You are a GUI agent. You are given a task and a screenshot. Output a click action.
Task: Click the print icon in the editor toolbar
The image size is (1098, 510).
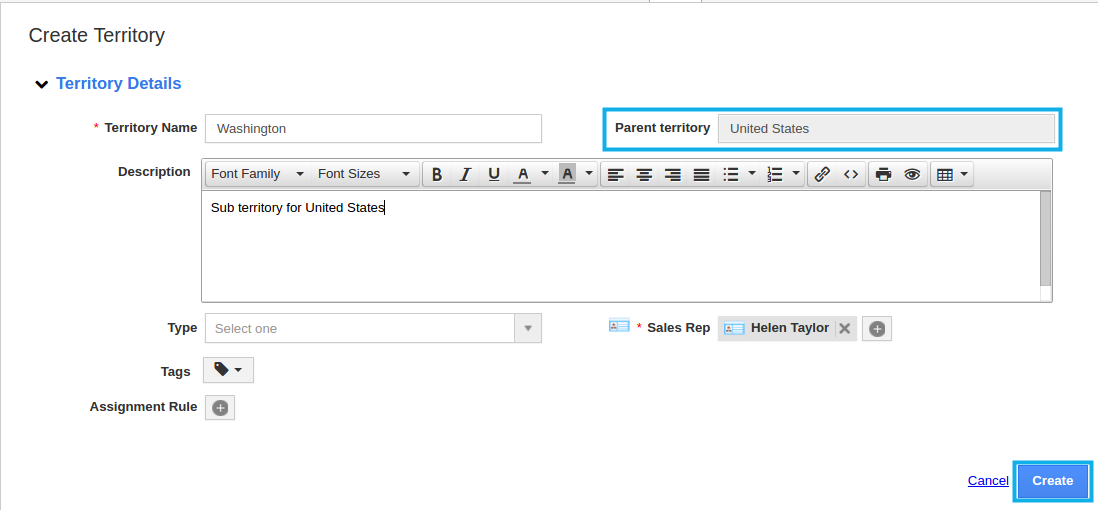tap(884, 174)
